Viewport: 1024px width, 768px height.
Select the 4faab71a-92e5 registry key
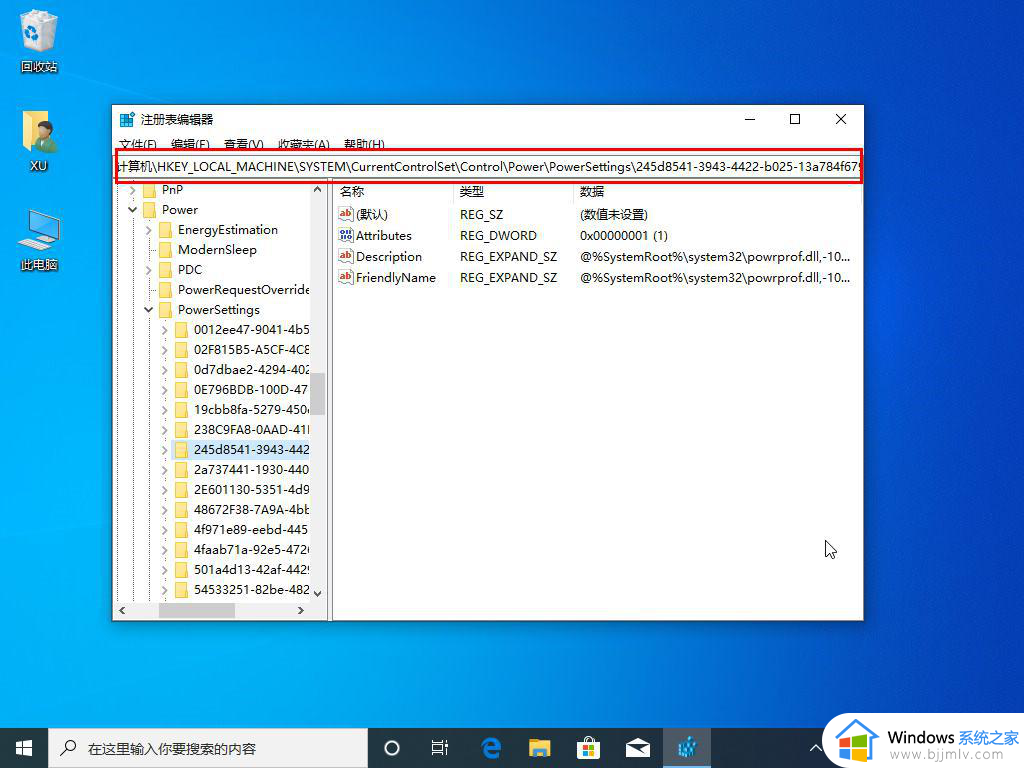click(x=251, y=550)
